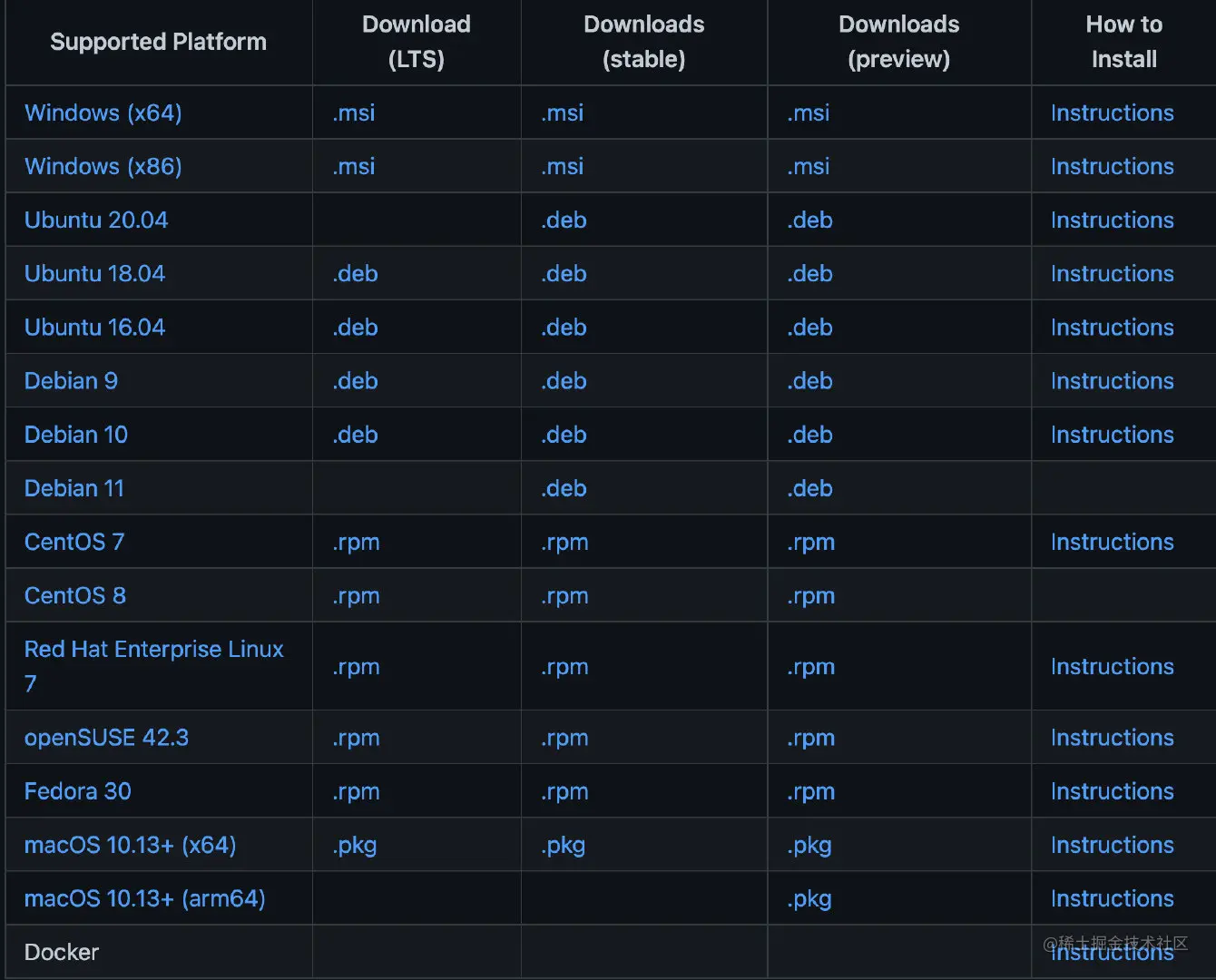Open Instructions for Fedora 30
The width and height of the screenshot is (1216, 980).
(x=1112, y=790)
